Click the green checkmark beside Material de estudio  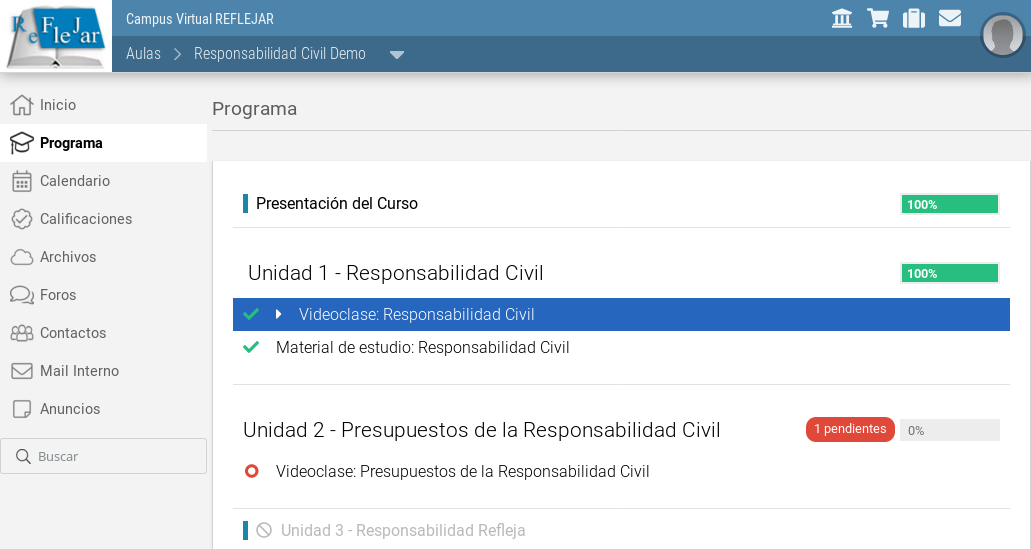coord(251,348)
